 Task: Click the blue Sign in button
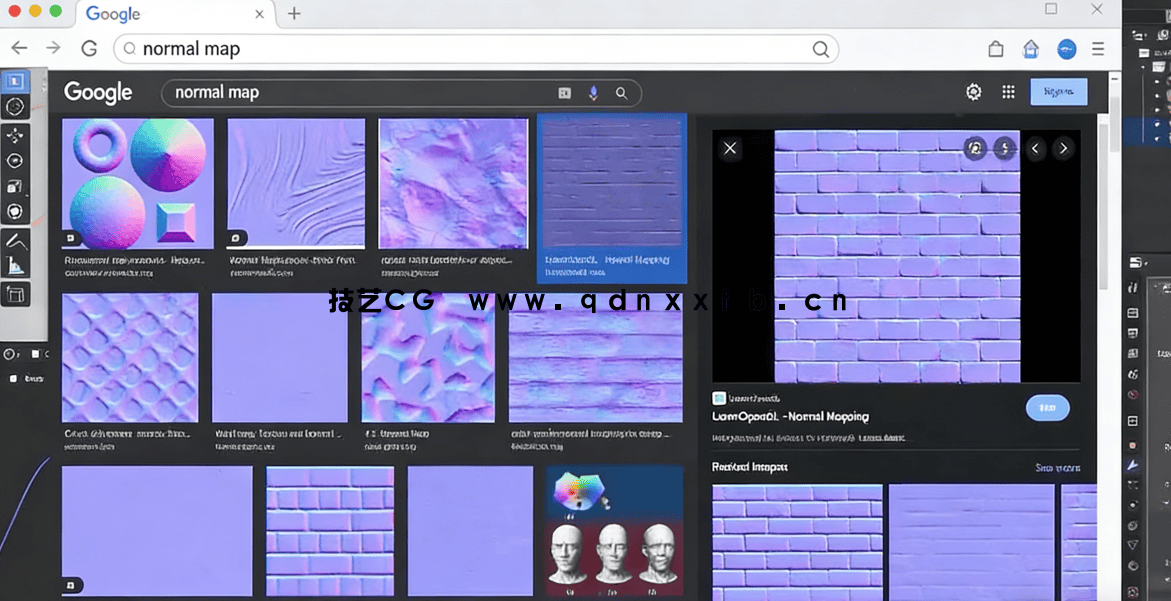1058,91
